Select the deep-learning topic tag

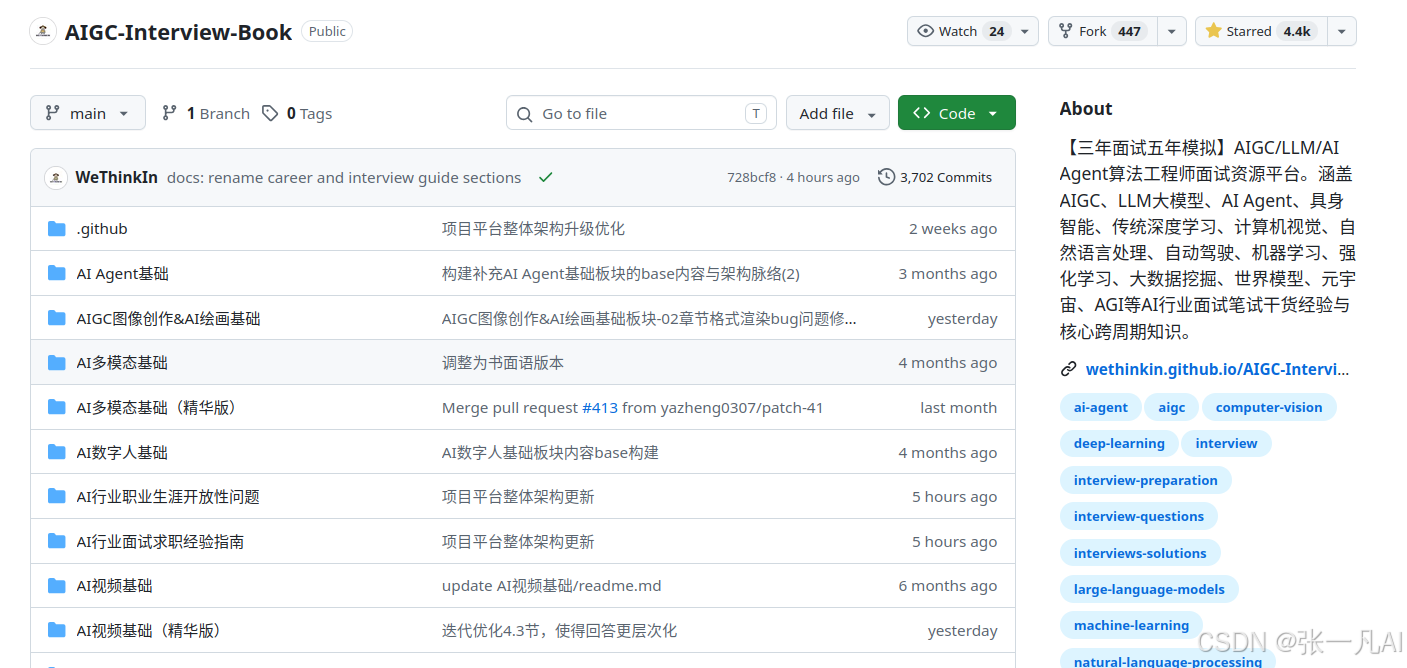click(x=1119, y=443)
